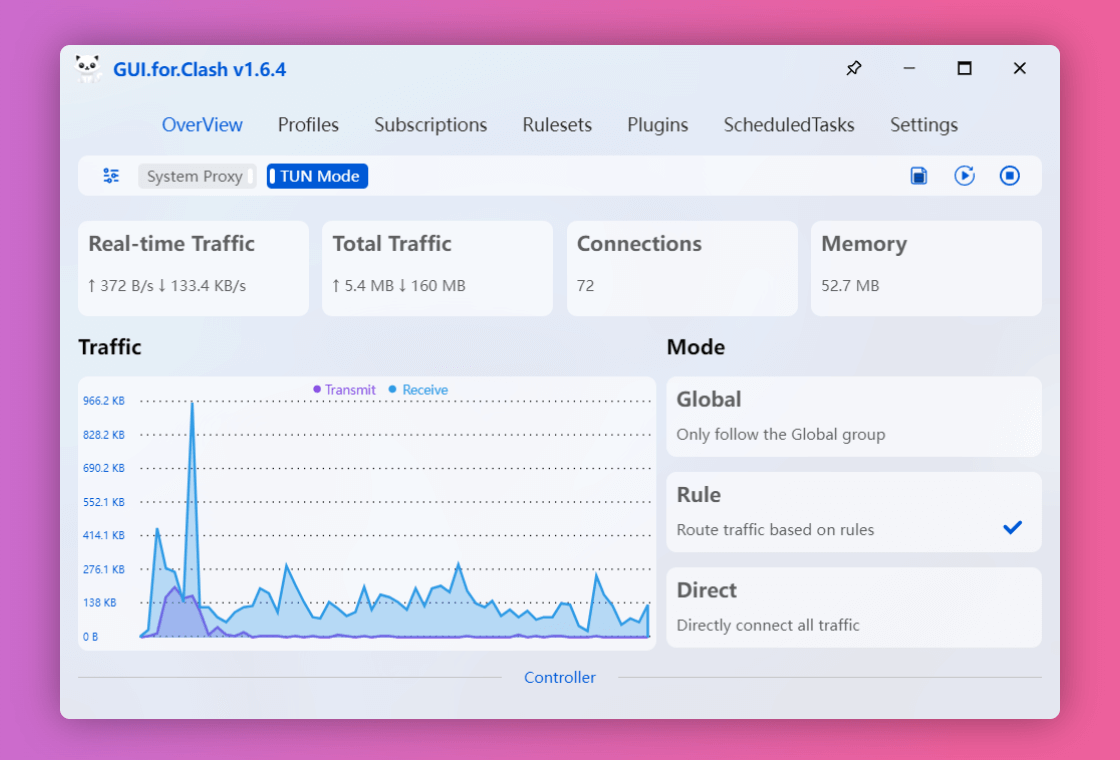Click the Rule mode checkmark
The height and width of the screenshot is (760, 1120).
pyautogui.click(x=1012, y=528)
